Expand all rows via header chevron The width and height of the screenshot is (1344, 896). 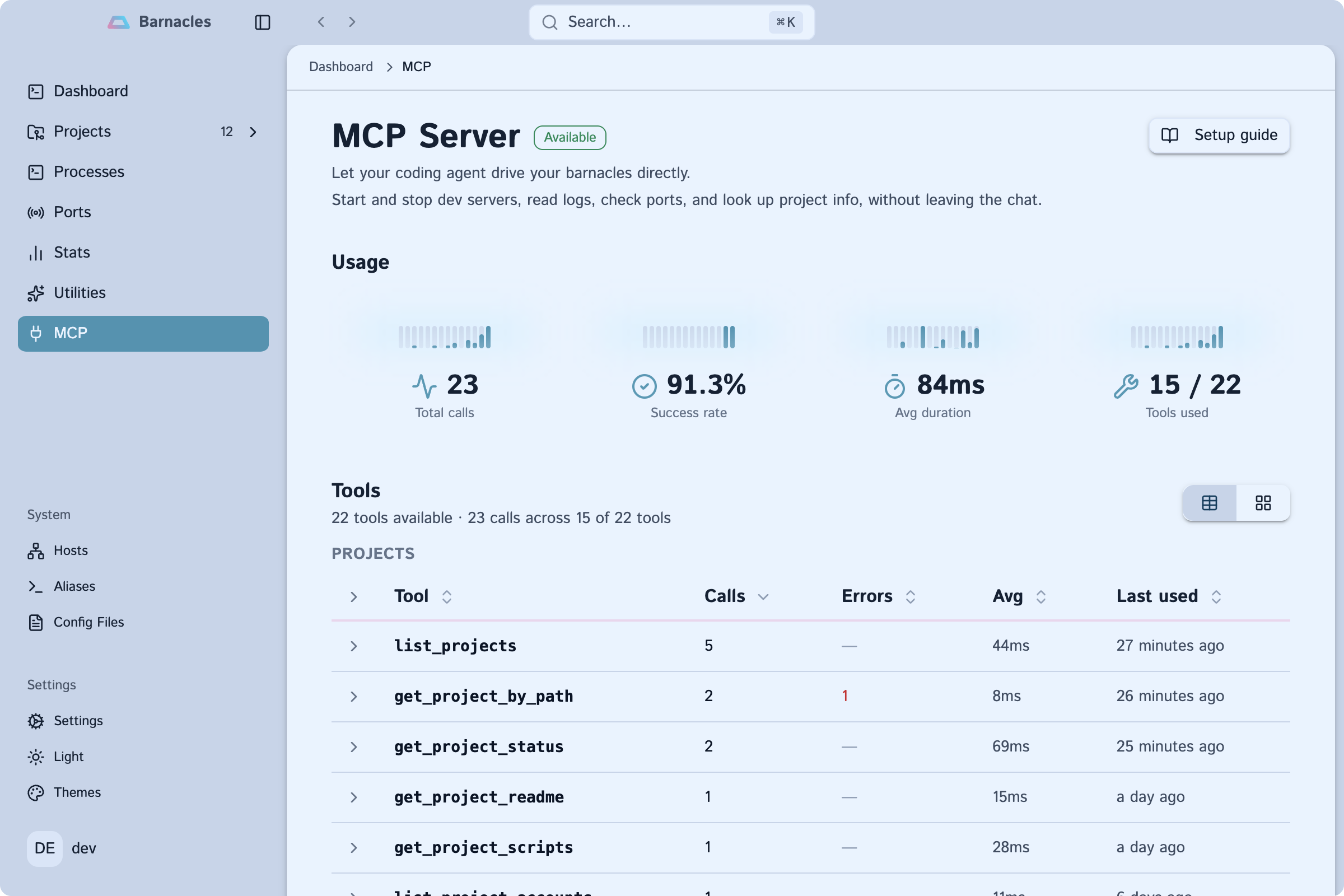coord(354,596)
